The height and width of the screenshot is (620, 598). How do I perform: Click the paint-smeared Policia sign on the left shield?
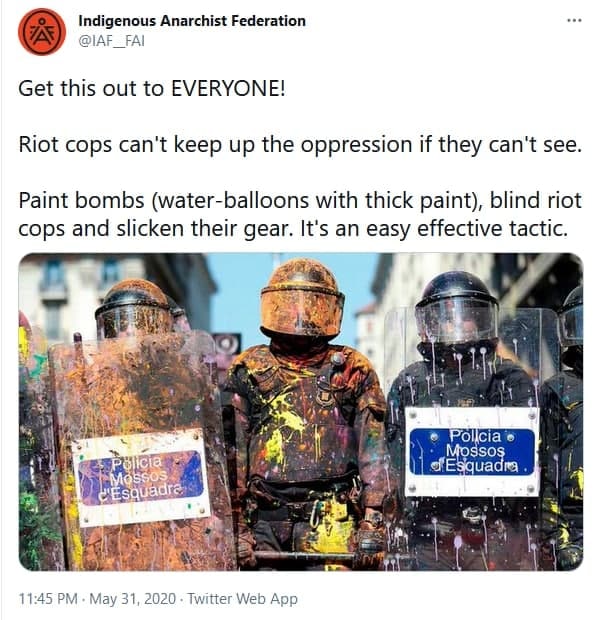coord(141,478)
